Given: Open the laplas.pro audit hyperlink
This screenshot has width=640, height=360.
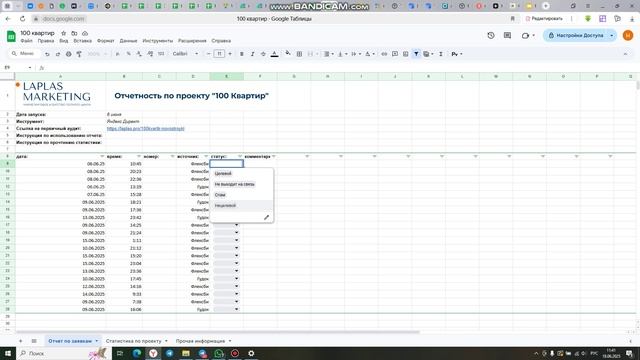Looking at the screenshot, I should coord(145,129).
